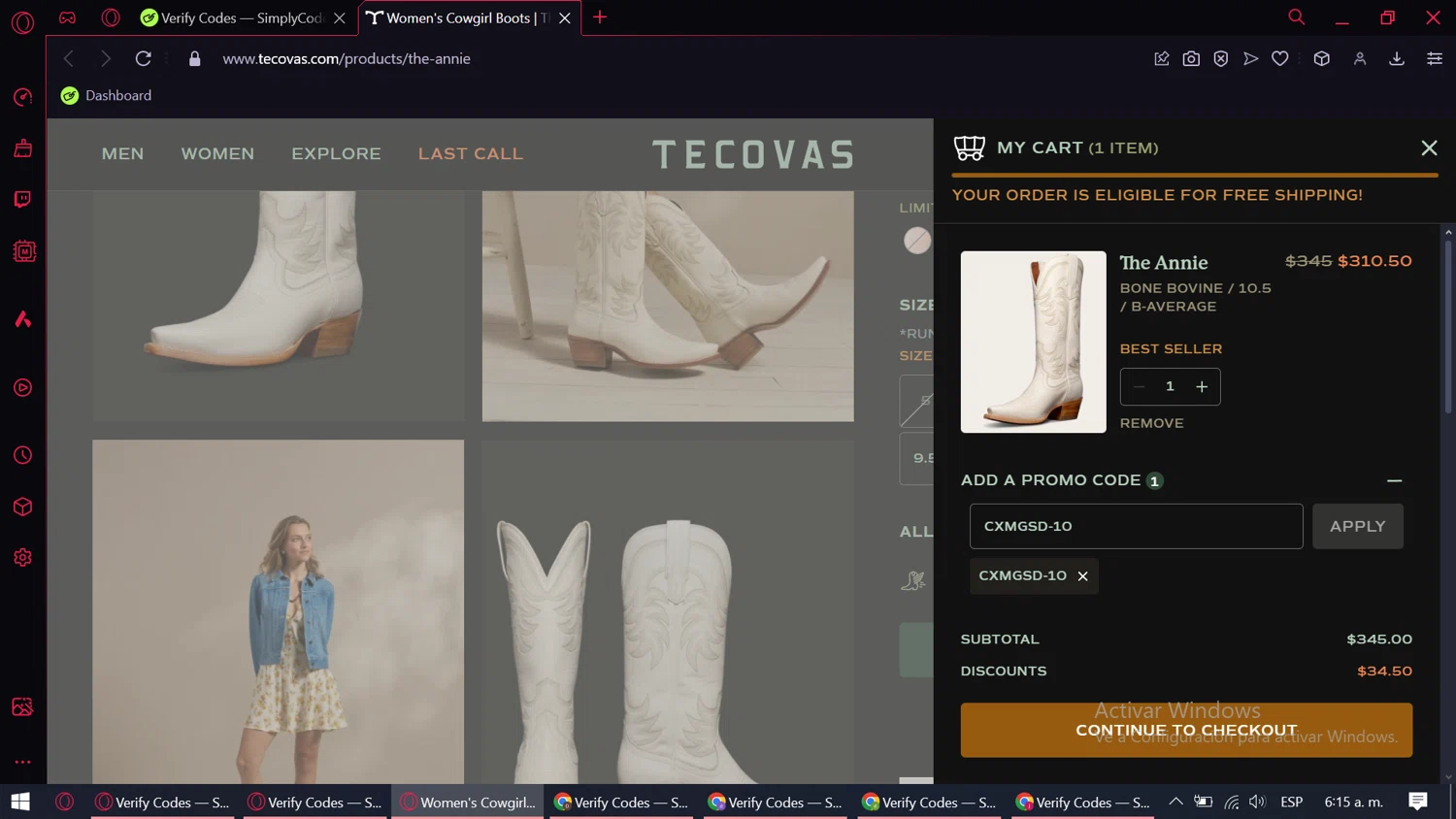Open the EXPLORE navigation menu

(x=336, y=153)
